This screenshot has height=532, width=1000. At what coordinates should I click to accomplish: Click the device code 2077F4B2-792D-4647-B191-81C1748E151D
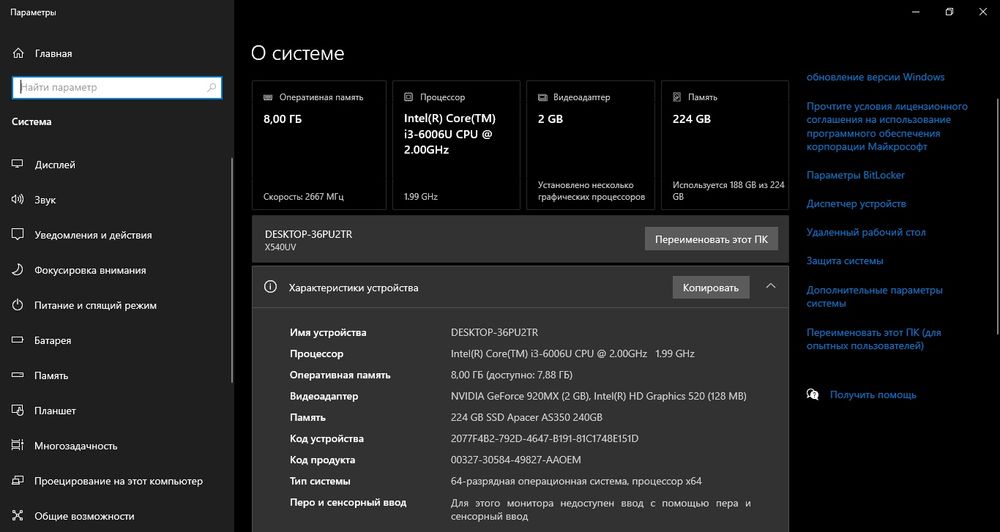pyautogui.click(x=544, y=439)
